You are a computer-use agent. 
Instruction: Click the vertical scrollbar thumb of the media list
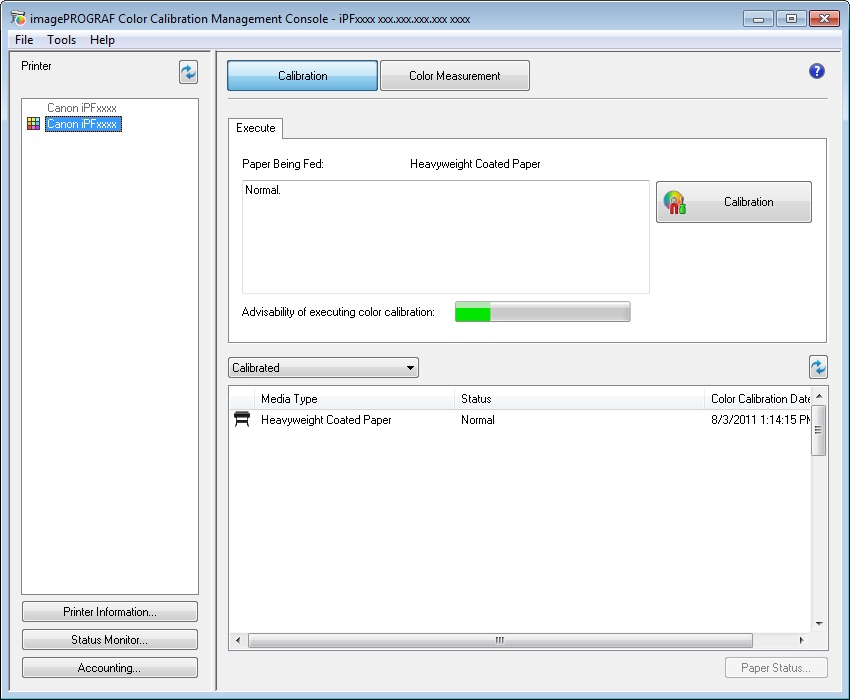[x=819, y=430]
